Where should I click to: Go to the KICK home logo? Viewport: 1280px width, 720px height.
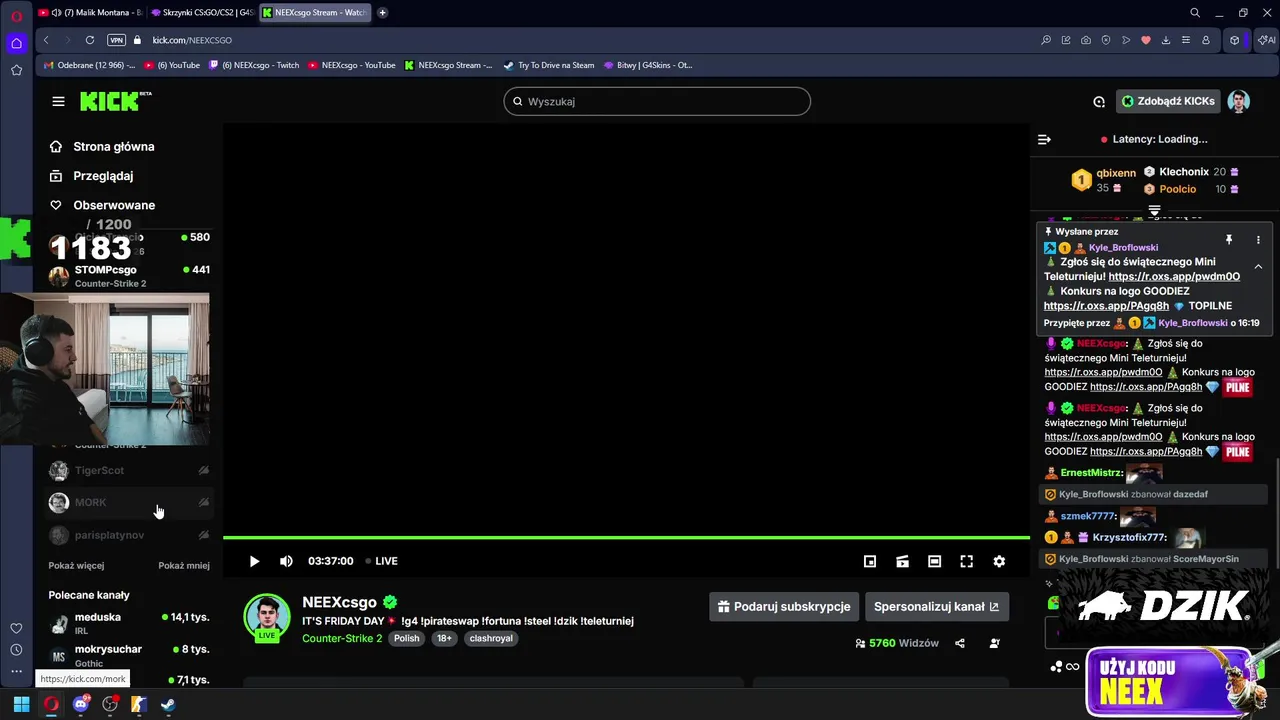pyautogui.click(x=115, y=101)
